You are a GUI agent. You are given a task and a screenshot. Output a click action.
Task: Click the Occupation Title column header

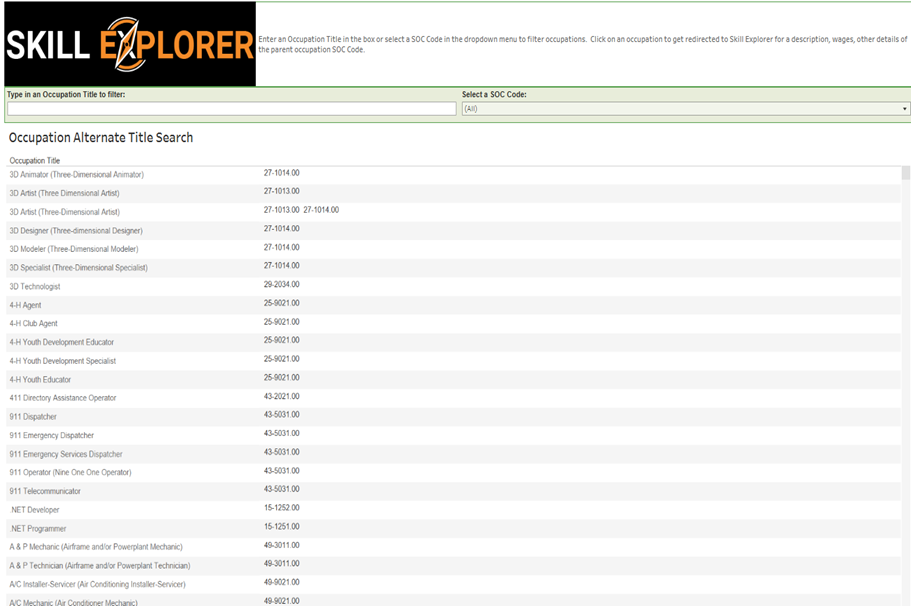click(x=35, y=160)
